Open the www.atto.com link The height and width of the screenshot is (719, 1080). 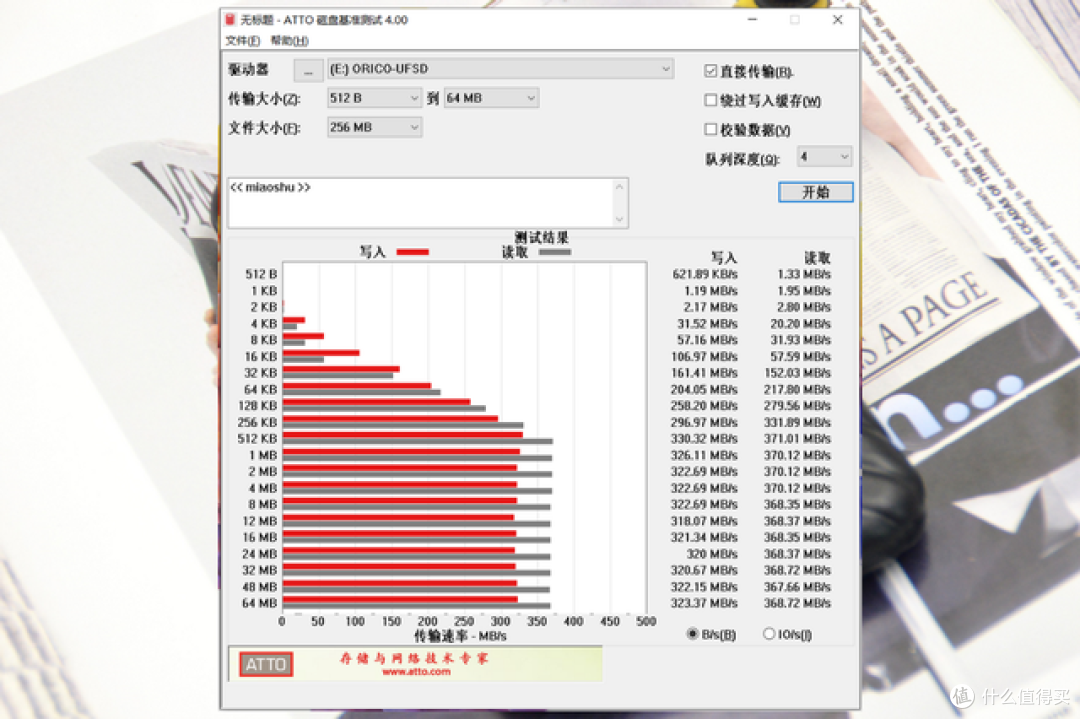point(416,671)
